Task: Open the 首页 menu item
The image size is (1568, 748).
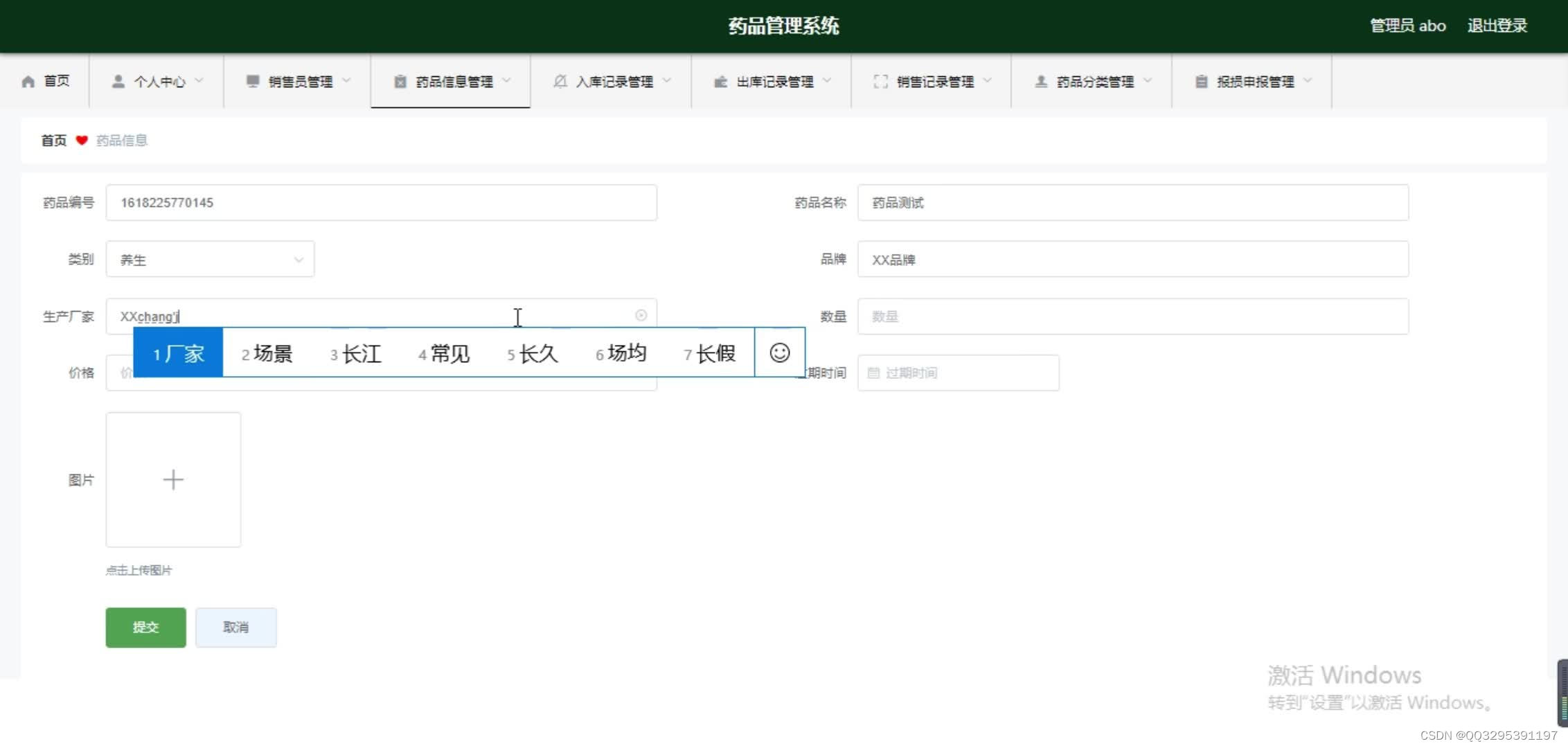Action: [x=46, y=82]
